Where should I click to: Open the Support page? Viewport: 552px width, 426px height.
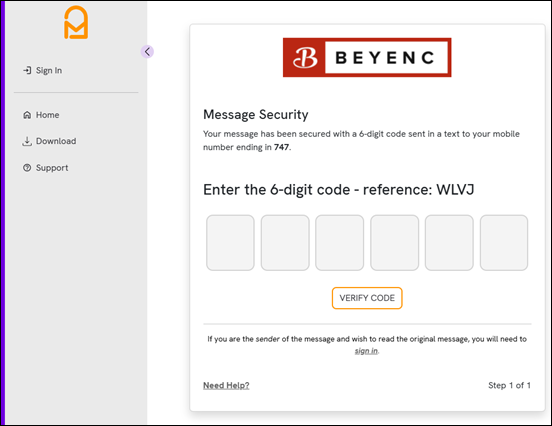pyautogui.click(x=45, y=168)
